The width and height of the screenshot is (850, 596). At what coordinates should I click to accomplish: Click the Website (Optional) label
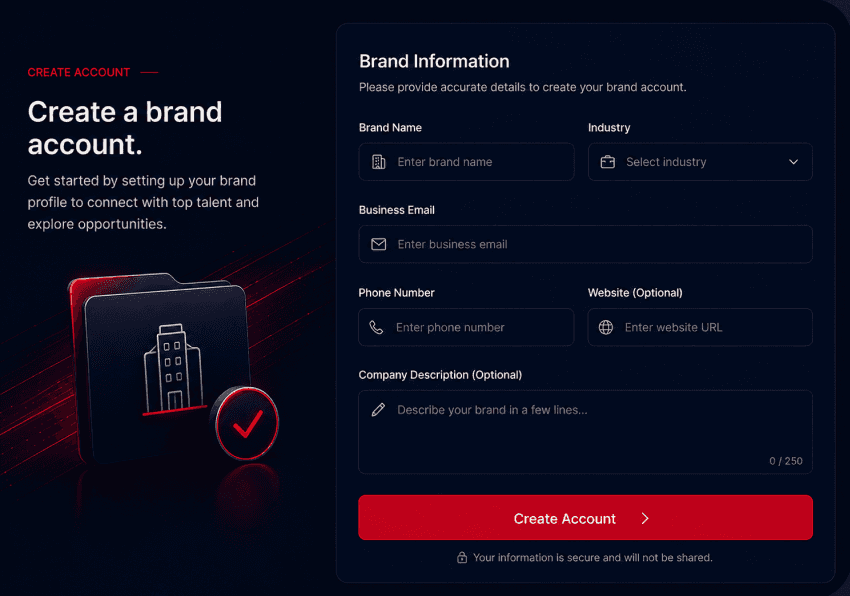click(x=635, y=293)
